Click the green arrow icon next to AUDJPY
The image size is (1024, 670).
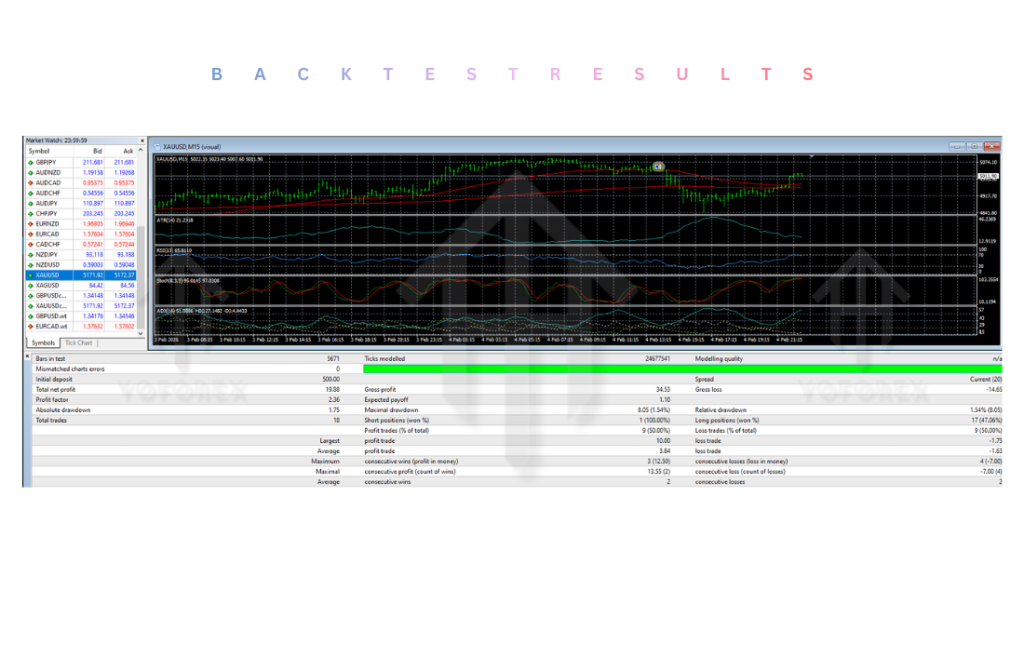click(32, 203)
